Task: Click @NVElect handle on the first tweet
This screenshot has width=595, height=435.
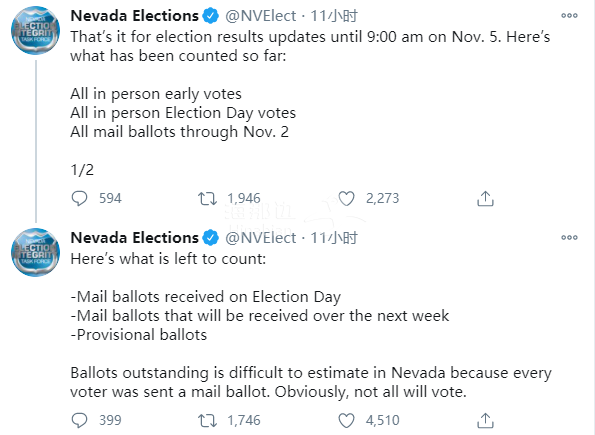Action: pyautogui.click(x=260, y=16)
